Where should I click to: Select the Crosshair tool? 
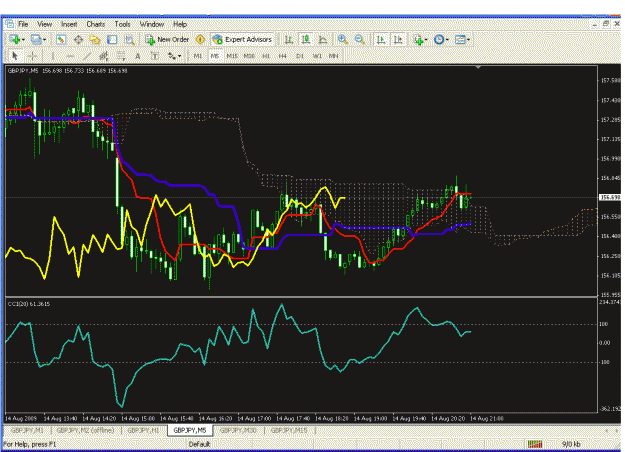[32, 56]
